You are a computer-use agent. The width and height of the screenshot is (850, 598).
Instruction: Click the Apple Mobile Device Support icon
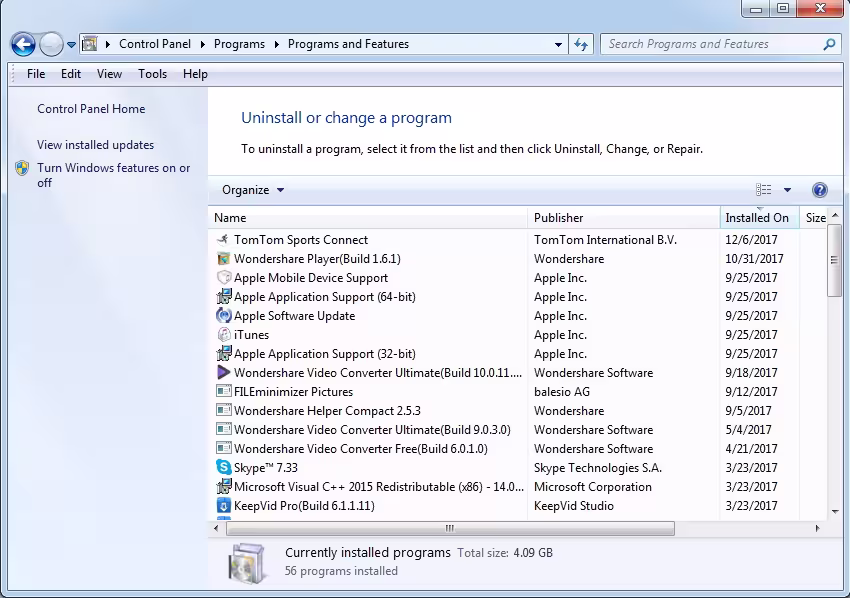(223, 278)
